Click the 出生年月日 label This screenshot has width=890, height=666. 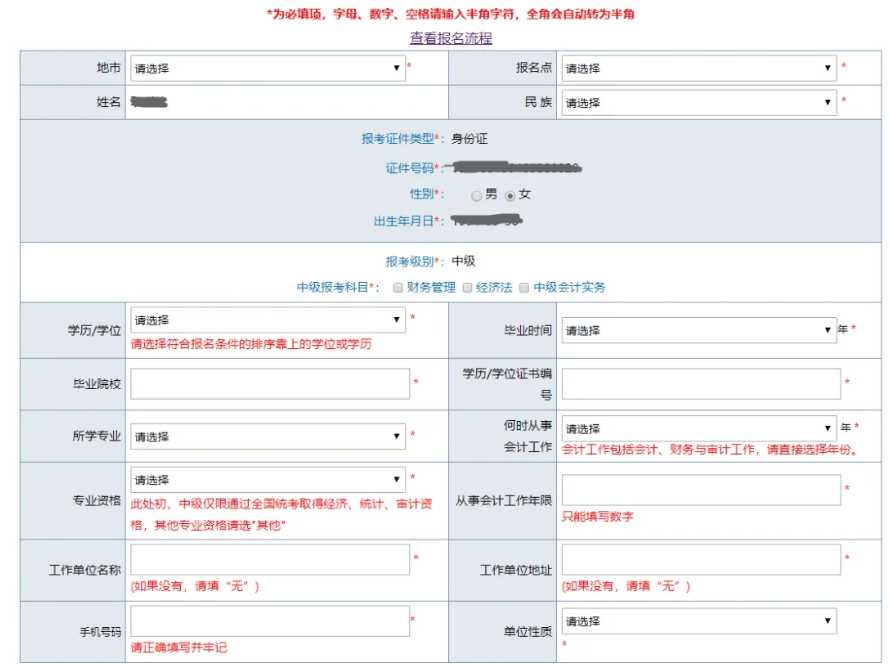coord(404,221)
